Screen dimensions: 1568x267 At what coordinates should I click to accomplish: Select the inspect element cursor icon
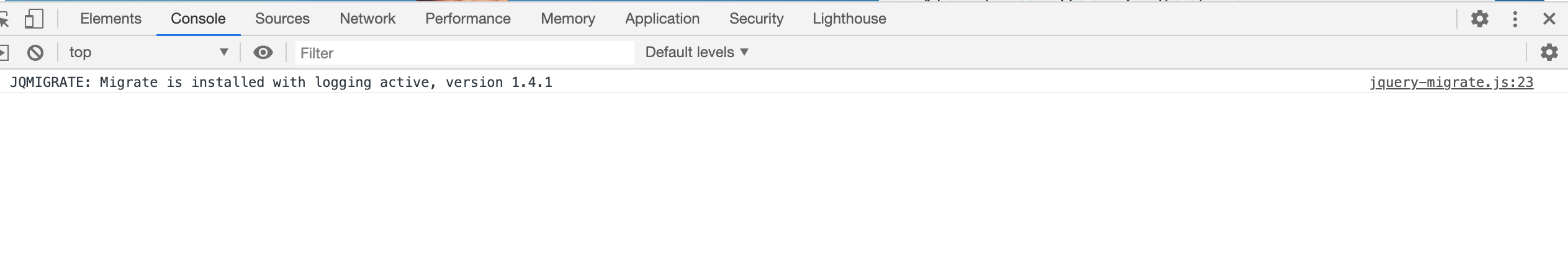4,20
